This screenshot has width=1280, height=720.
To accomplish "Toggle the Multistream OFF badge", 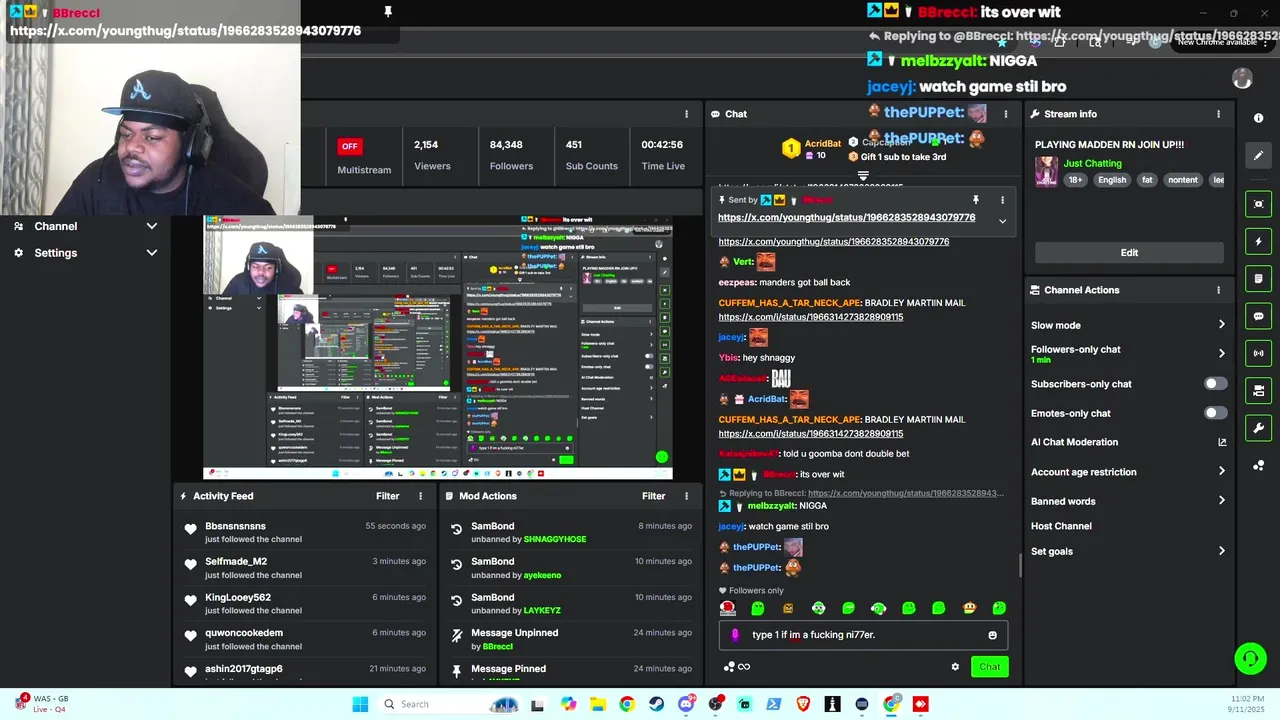I will click(x=349, y=146).
